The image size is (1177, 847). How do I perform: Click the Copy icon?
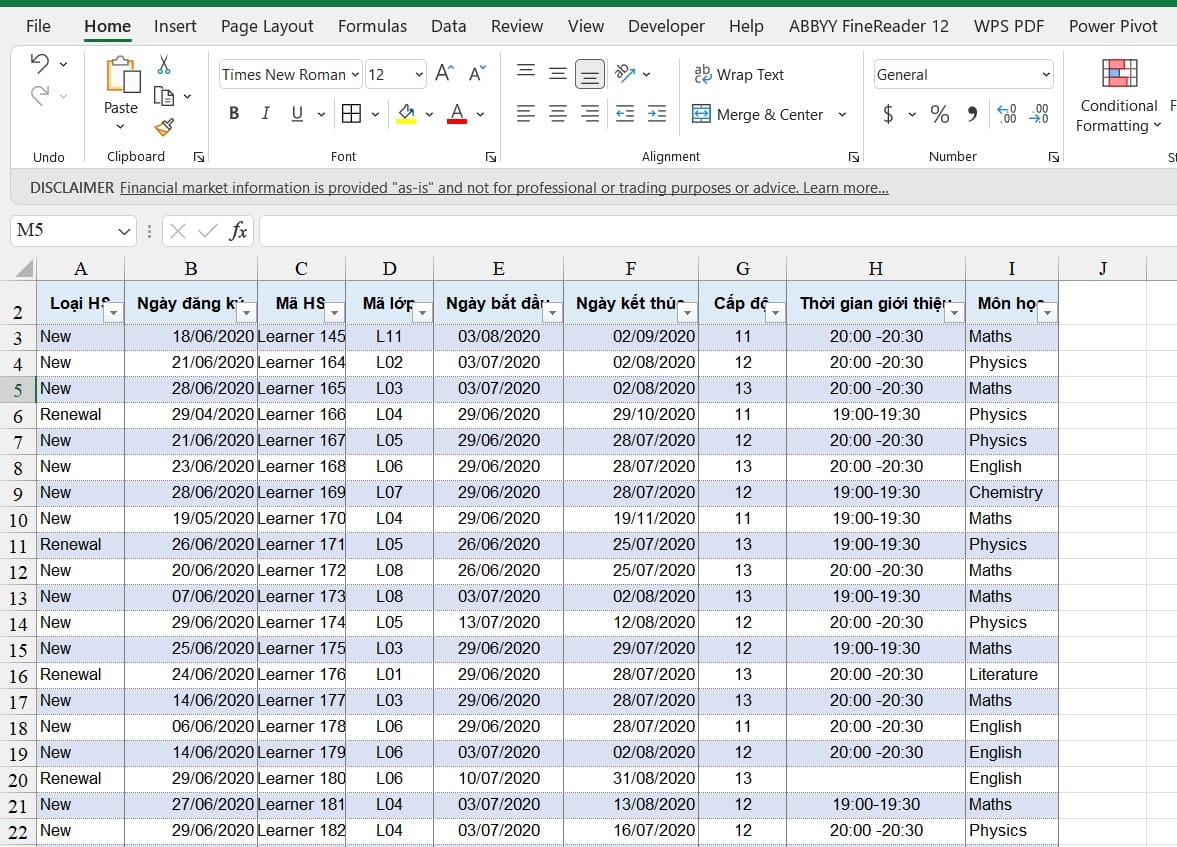tap(164, 96)
